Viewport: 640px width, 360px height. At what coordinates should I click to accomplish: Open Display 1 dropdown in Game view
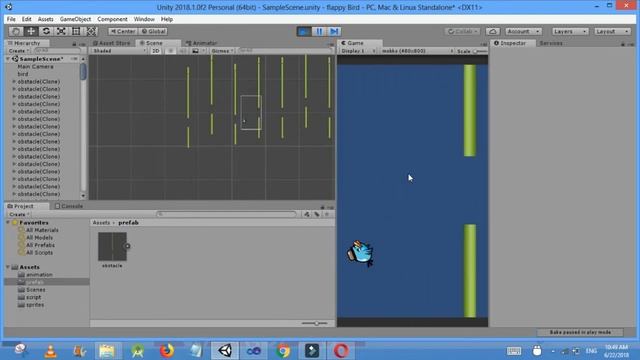click(x=358, y=51)
